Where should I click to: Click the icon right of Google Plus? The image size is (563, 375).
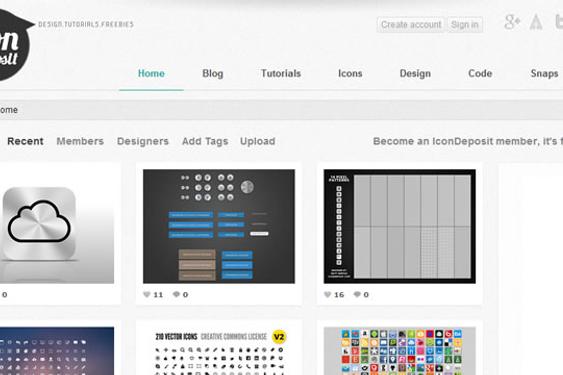pyautogui.click(x=536, y=22)
